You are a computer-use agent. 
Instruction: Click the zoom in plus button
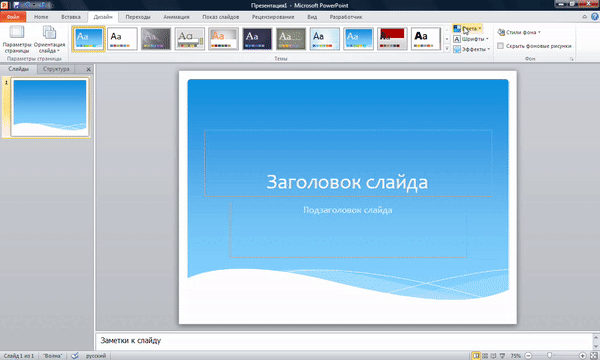pos(582,356)
